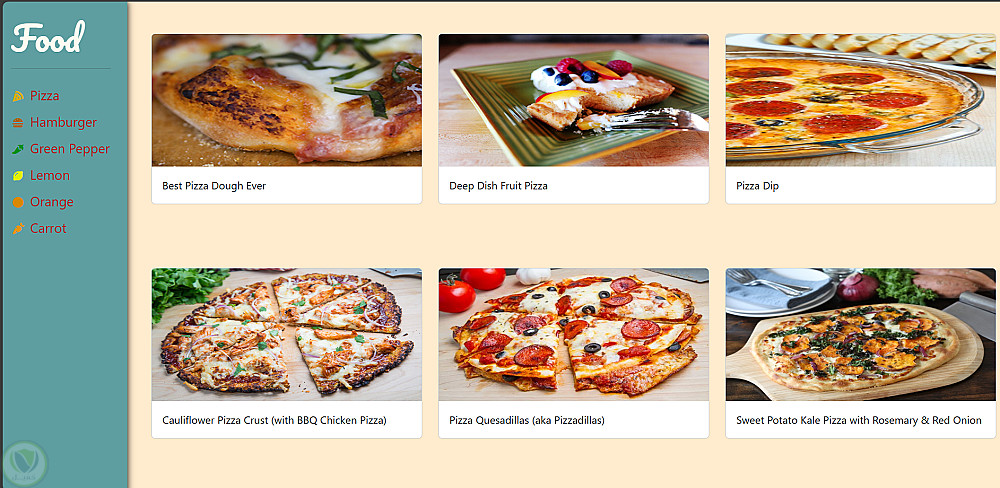Image resolution: width=1000 pixels, height=488 pixels.
Task: Click the orange circle icon
Action: click(x=18, y=202)
